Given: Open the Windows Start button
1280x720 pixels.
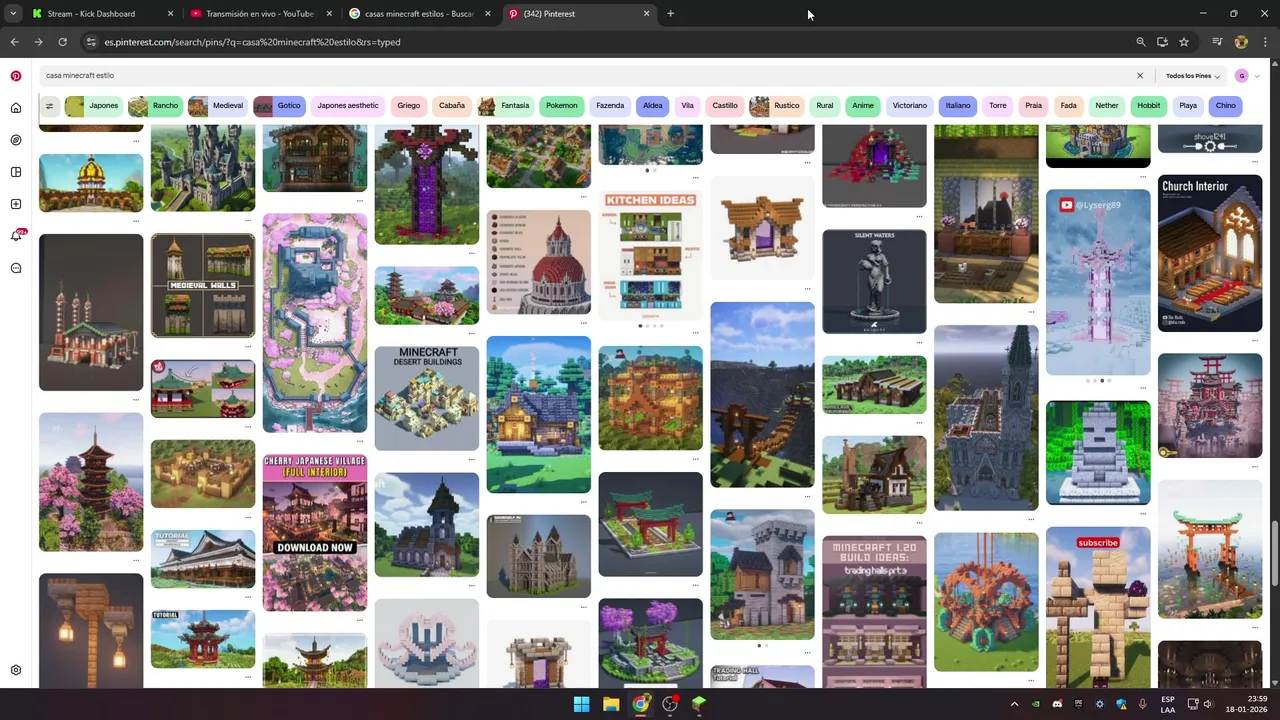Looking at the screenshot, I should coord(581,704).
